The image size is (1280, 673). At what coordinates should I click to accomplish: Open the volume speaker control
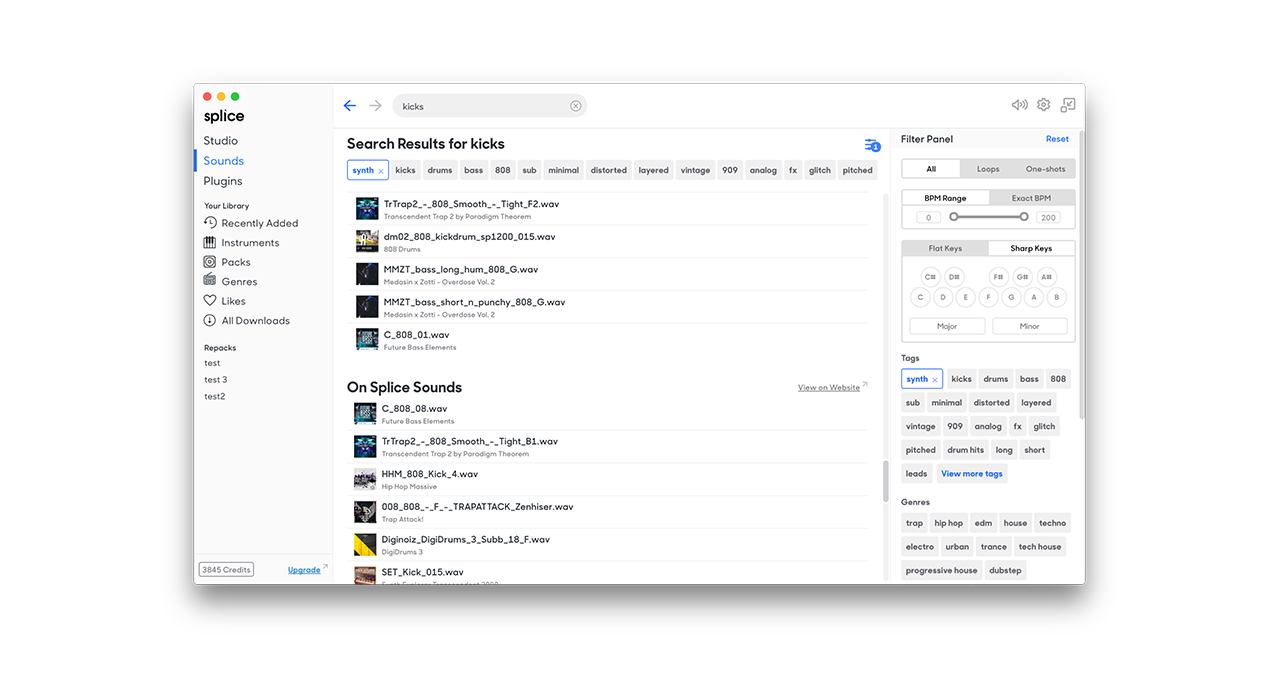pyautogui.click(x=1019, y=105)
